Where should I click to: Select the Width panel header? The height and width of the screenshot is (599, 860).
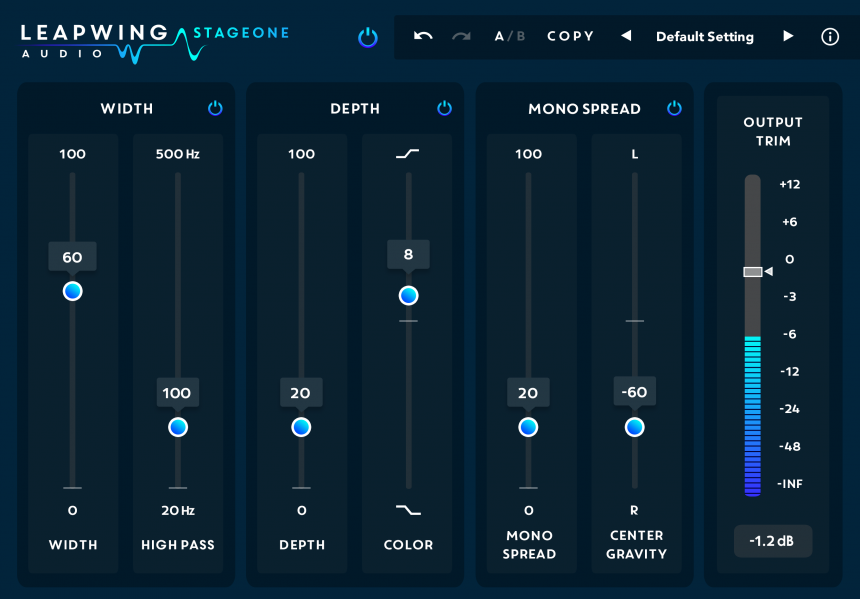pos(126,109)
